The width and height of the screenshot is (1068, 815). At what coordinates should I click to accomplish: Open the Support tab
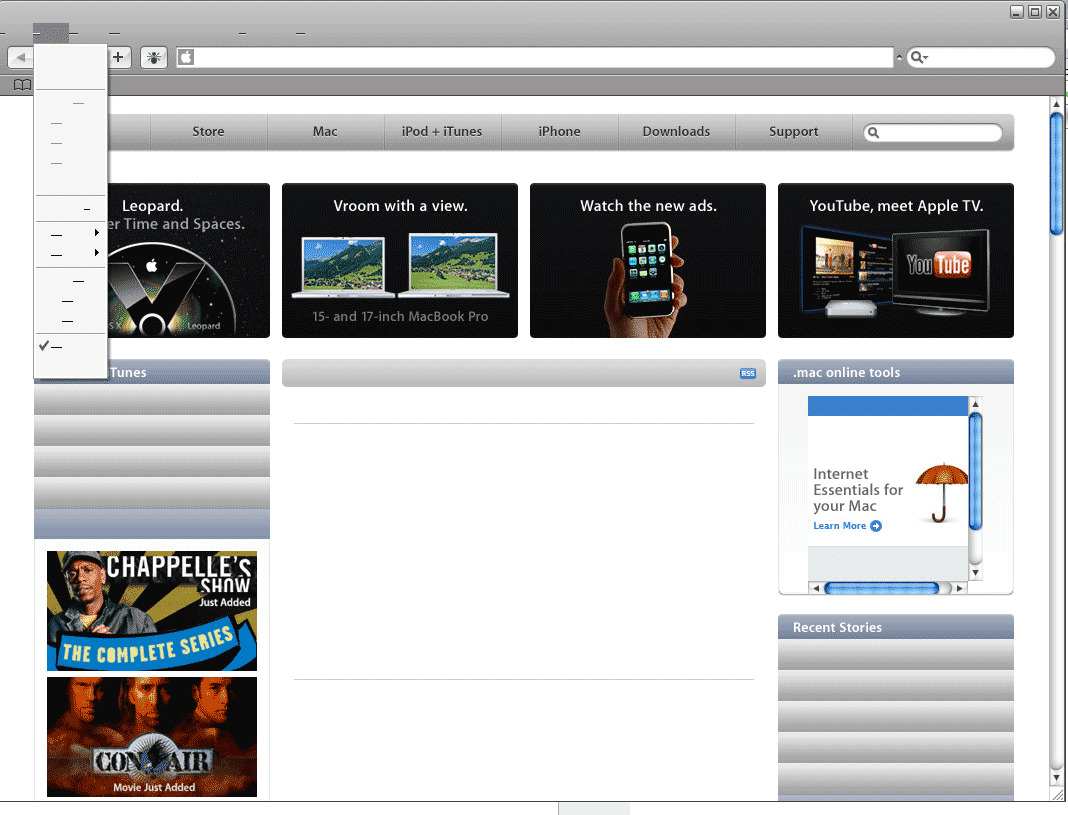click(794, 131)
